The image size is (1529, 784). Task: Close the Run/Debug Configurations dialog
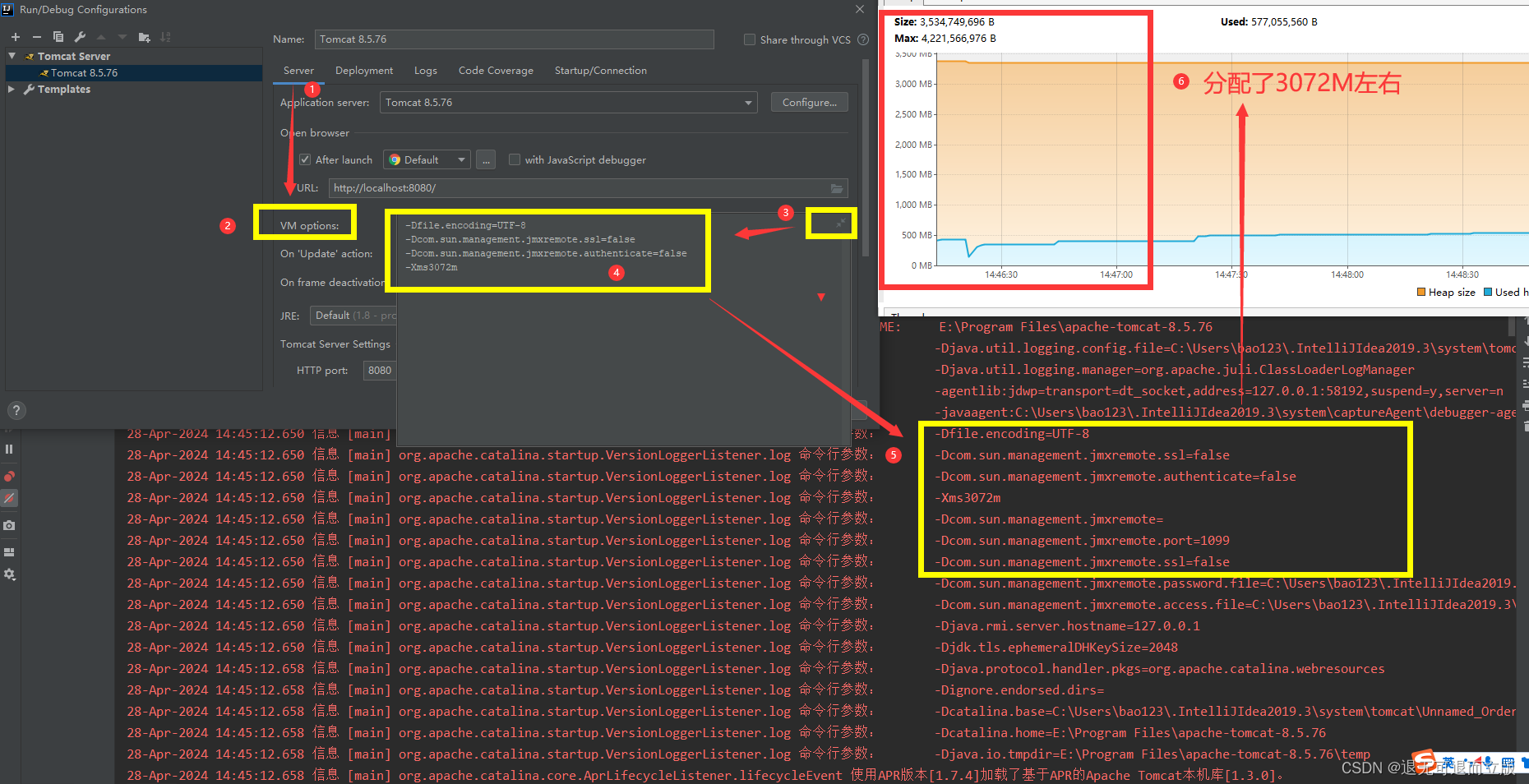pyautogui.click(x=860, y=9)
